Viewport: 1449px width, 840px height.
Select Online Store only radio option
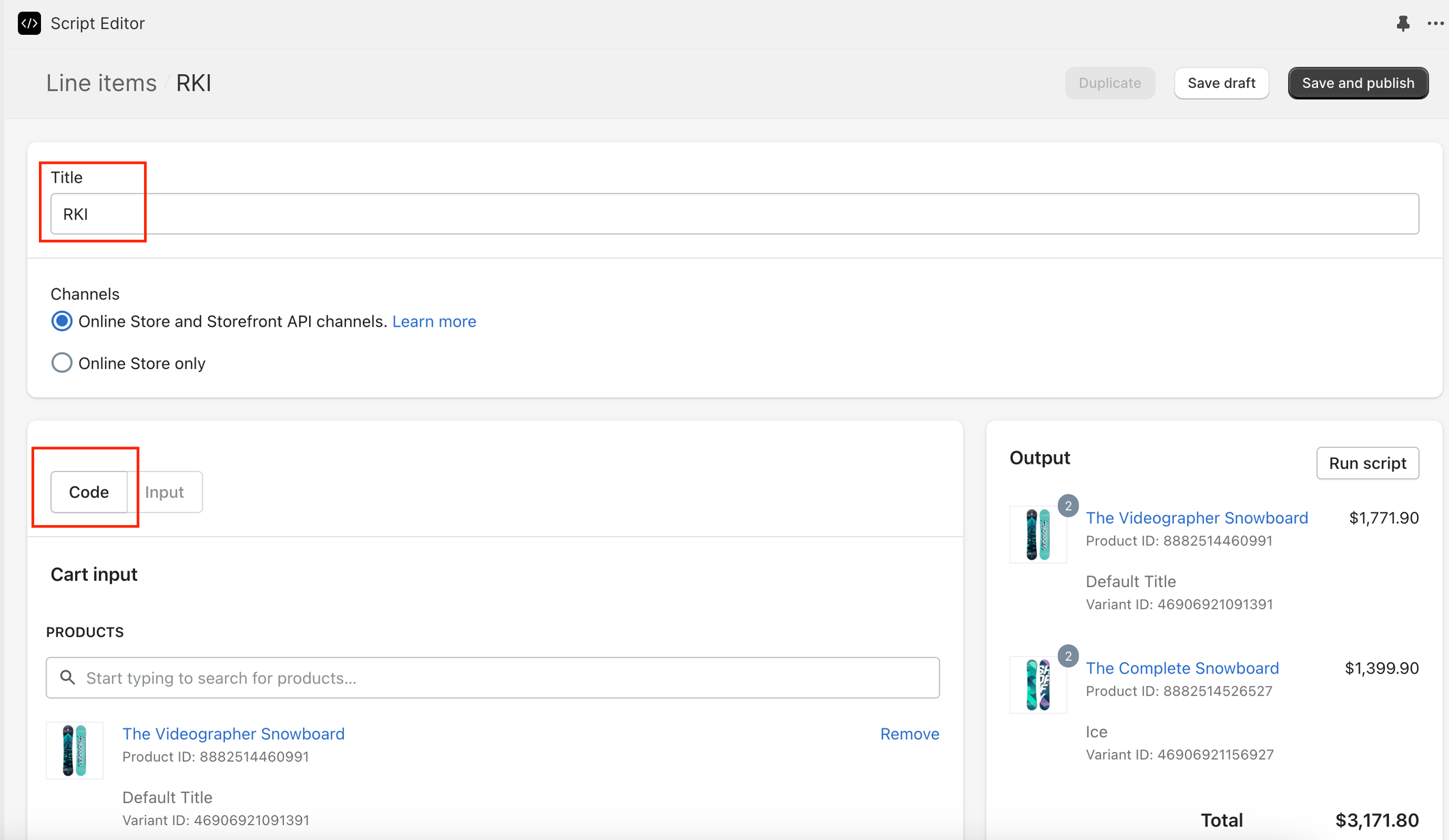(x=62, y=363)
